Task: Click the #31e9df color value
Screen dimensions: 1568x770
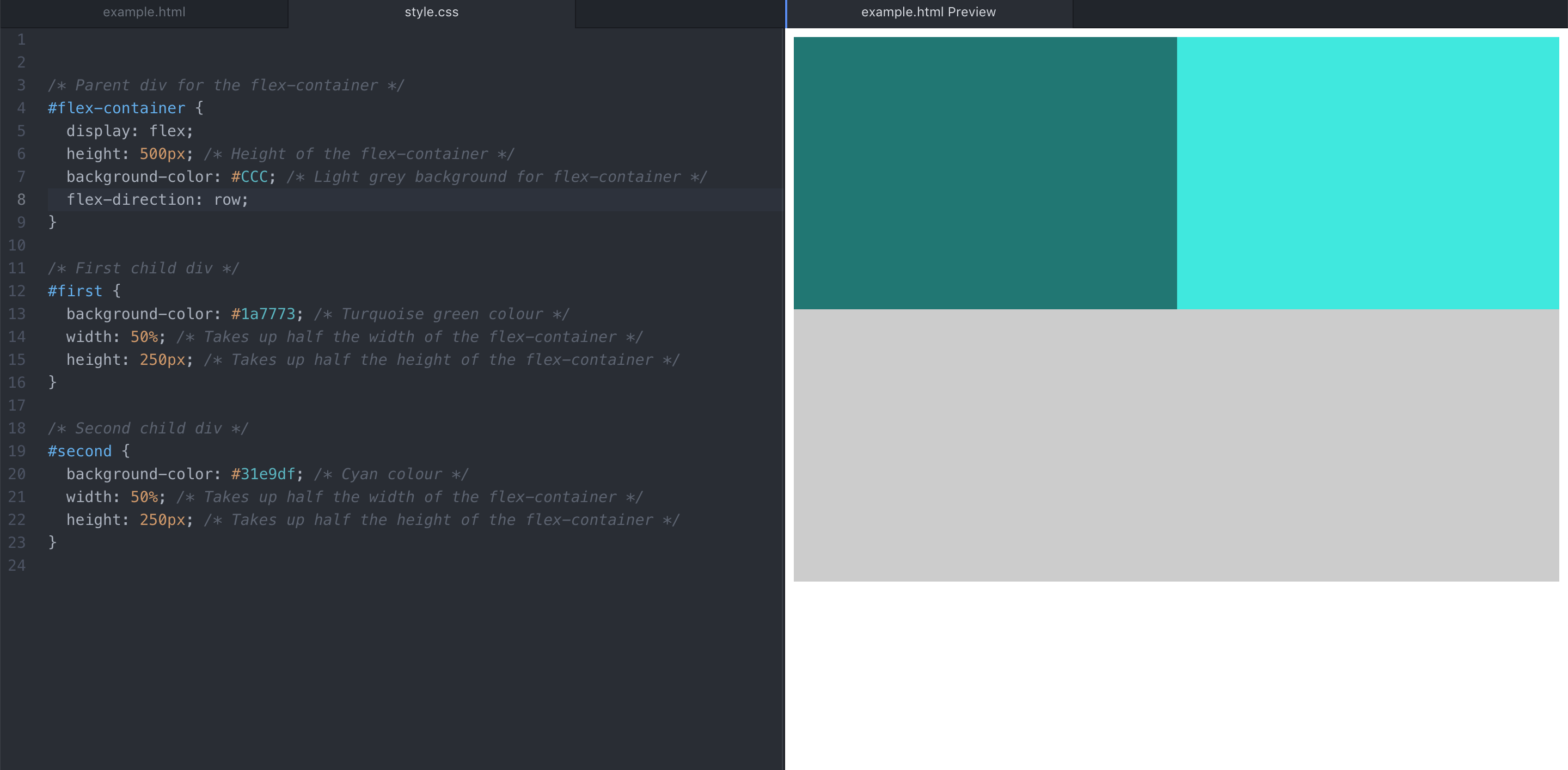Action: 263,474
